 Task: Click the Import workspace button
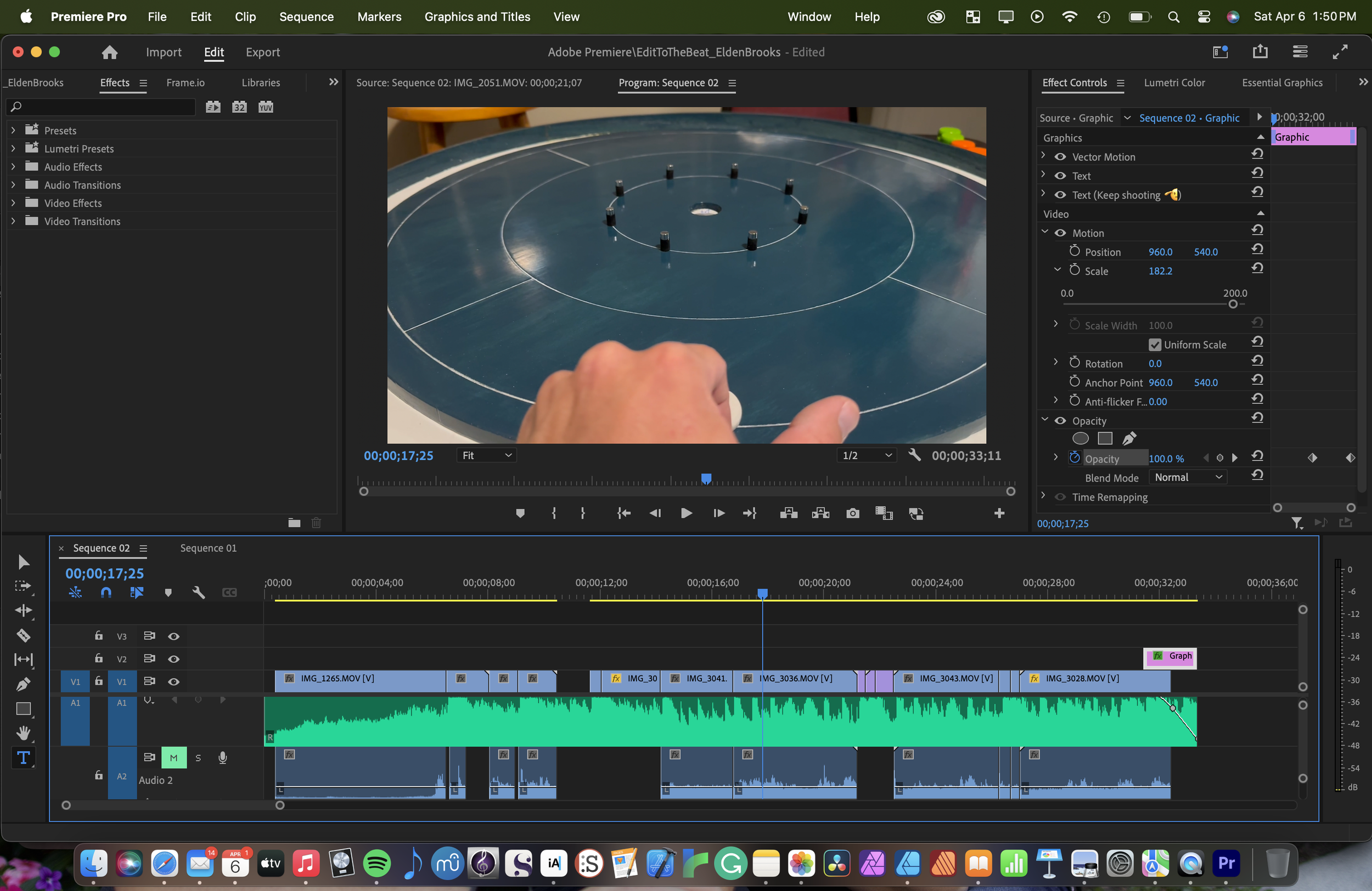(164, 52)
